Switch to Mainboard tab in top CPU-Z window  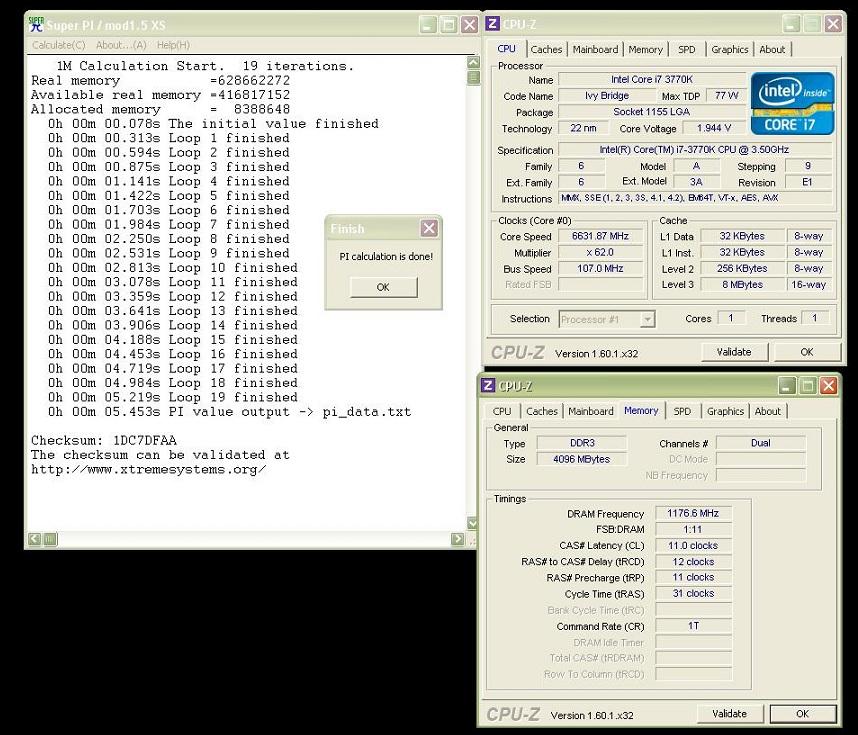pos(595,49)
